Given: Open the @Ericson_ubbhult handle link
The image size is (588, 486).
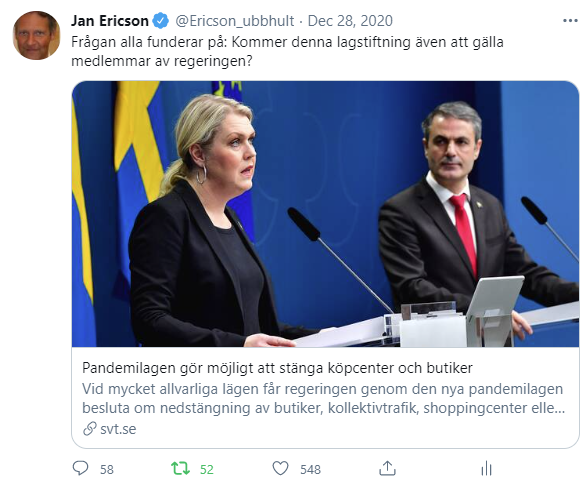Looking at the screenshot, I should (x=235, y=21).
